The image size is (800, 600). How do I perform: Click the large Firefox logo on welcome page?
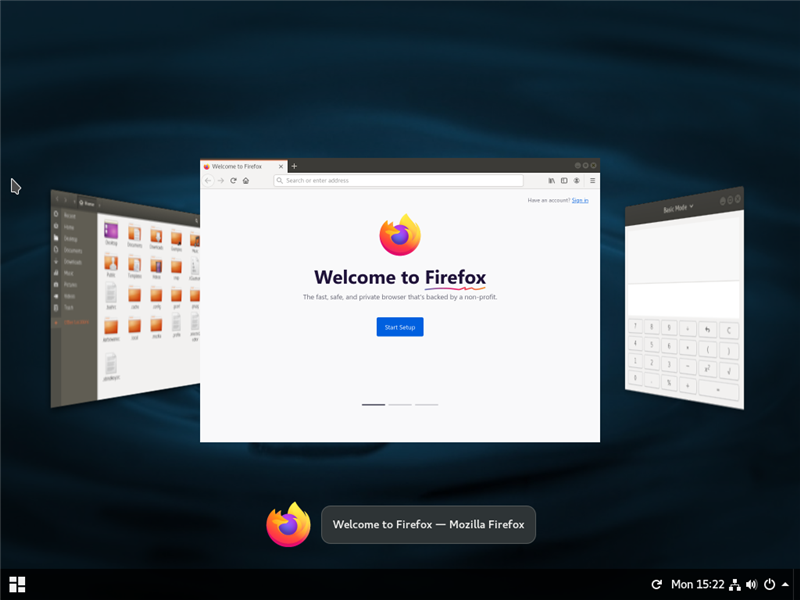coord(400,235)
